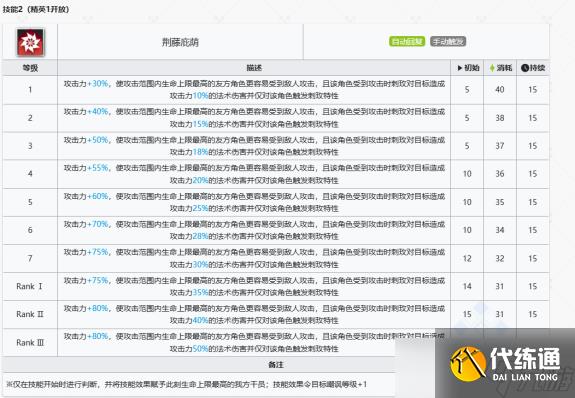Click the +60% attack value in level 5 description
The height and width of the screenshot is (398, 575).
(98, 196)
